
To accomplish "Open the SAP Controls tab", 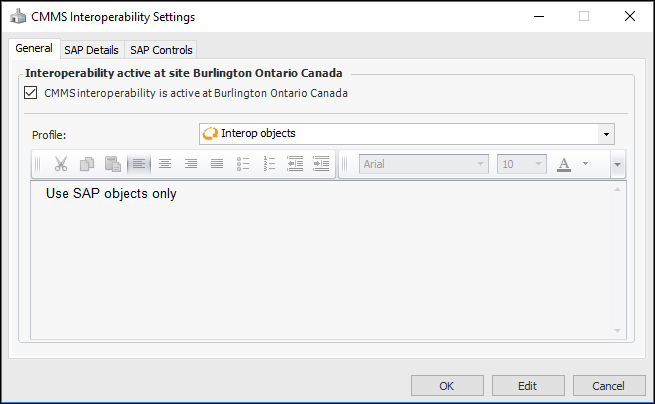I will (x=161, y=49).
